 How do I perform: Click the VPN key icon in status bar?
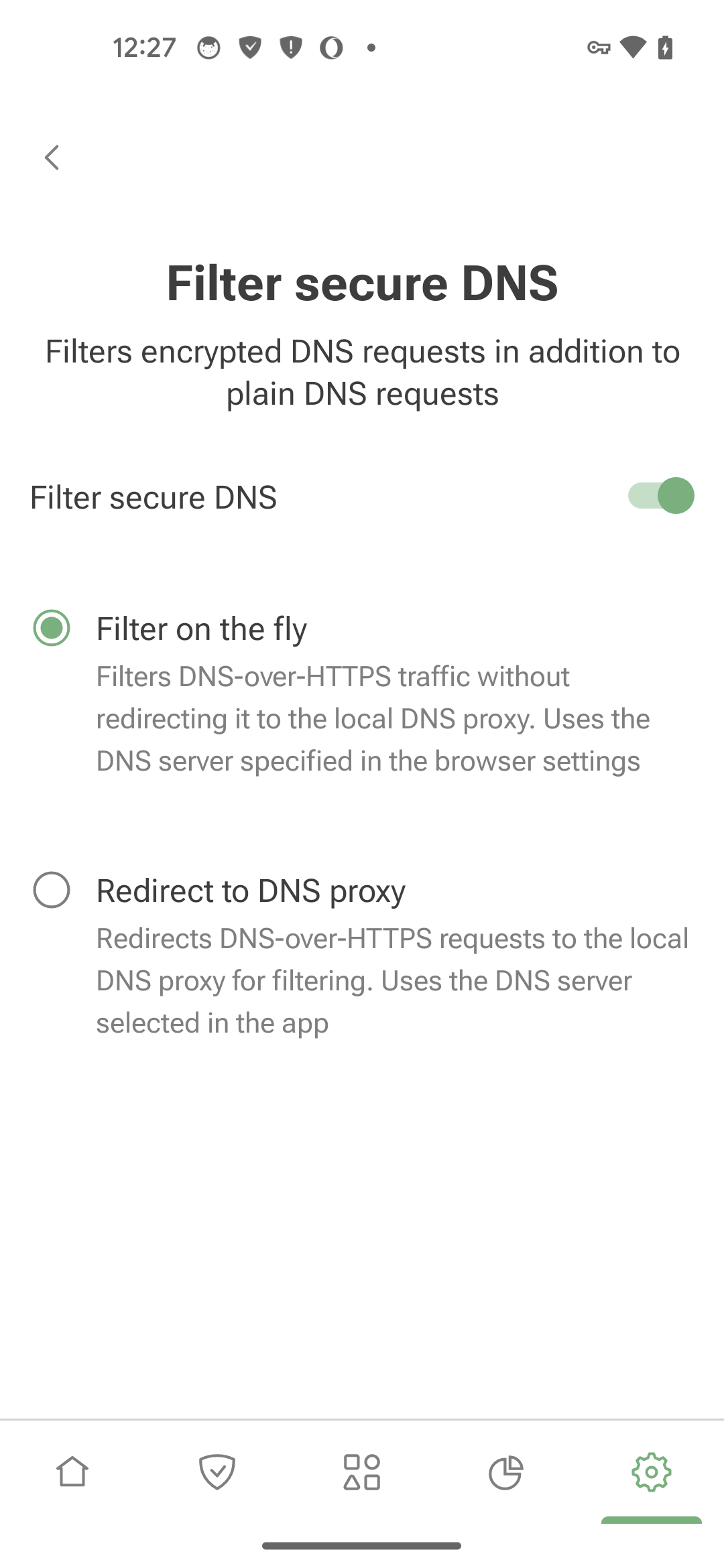(599, 47)
